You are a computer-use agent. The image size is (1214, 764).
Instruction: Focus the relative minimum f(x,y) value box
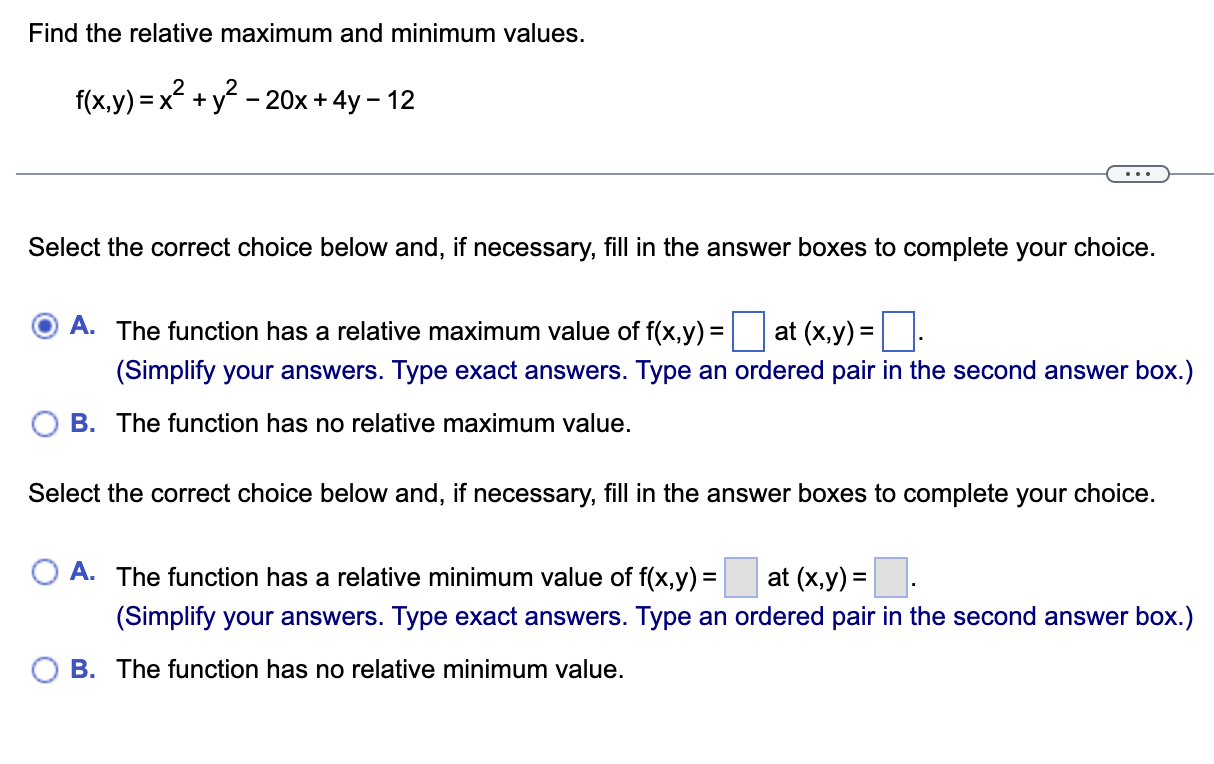[x=741, y=577]
